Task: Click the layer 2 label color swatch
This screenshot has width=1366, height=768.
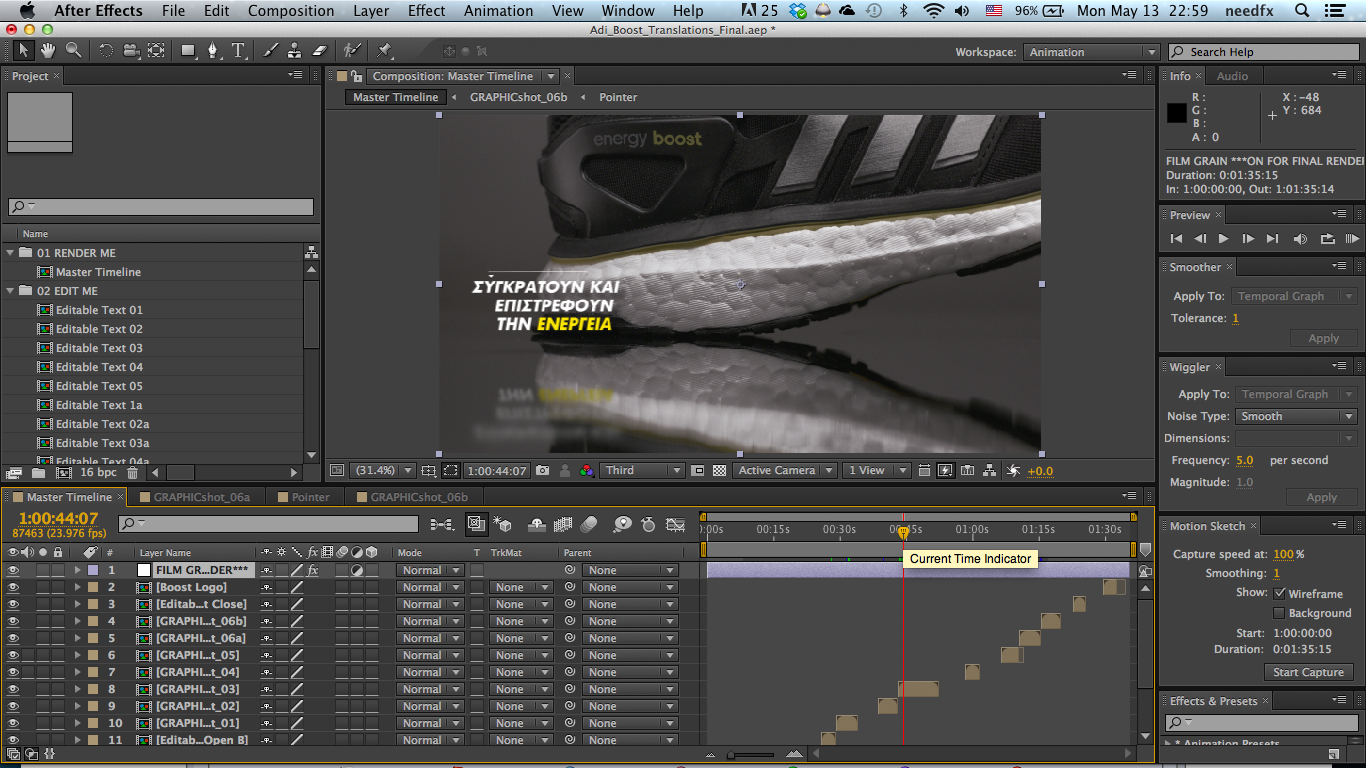Action: [93, 587]
